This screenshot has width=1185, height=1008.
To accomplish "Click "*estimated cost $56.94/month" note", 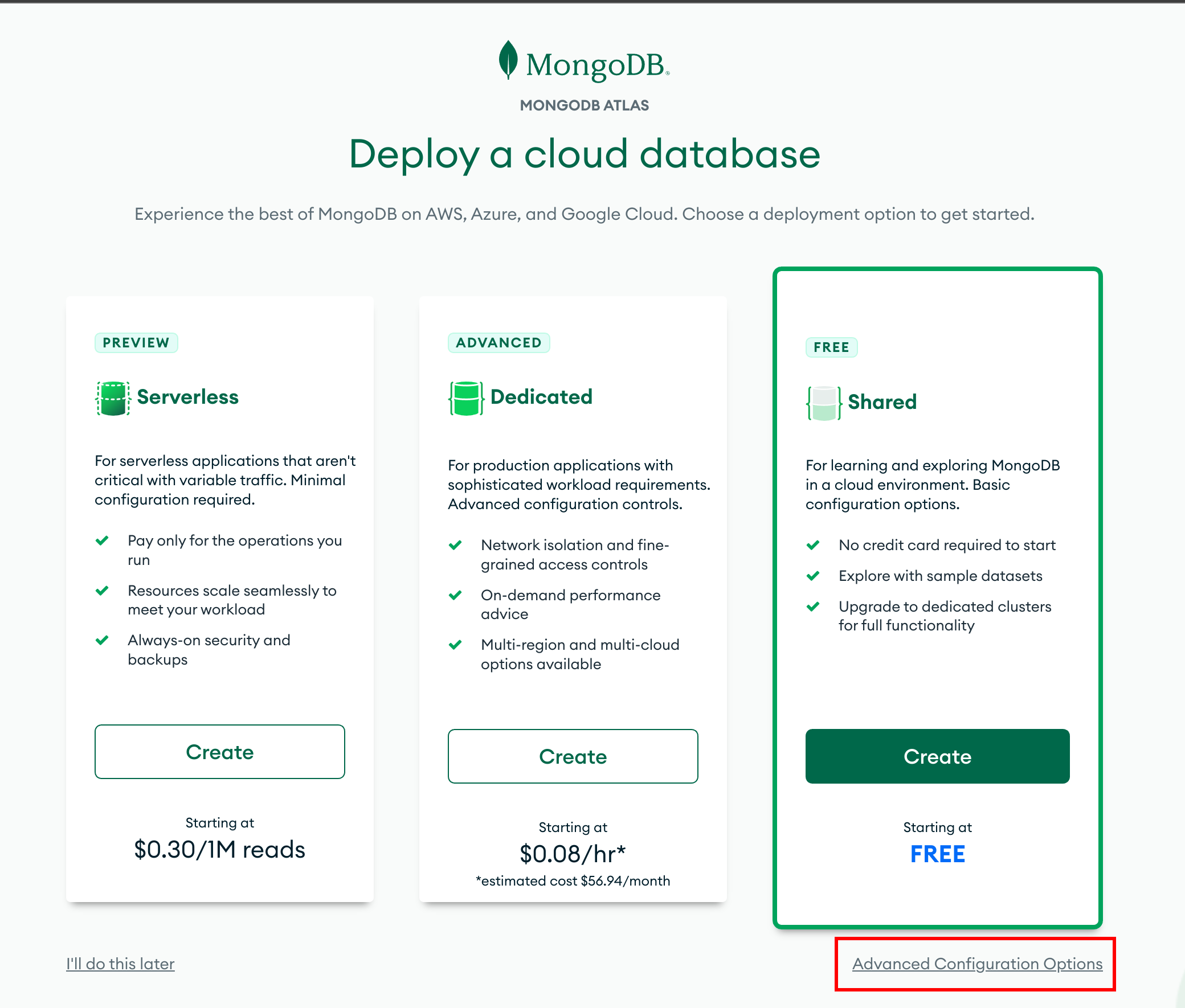I will pos(573,880).
